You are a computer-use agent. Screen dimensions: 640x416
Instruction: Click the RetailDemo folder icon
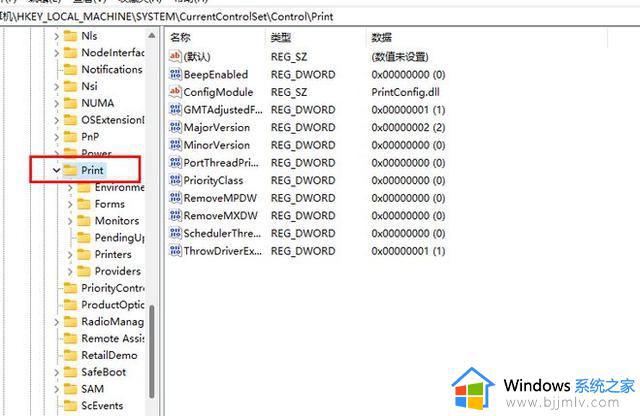coord(70,355)
